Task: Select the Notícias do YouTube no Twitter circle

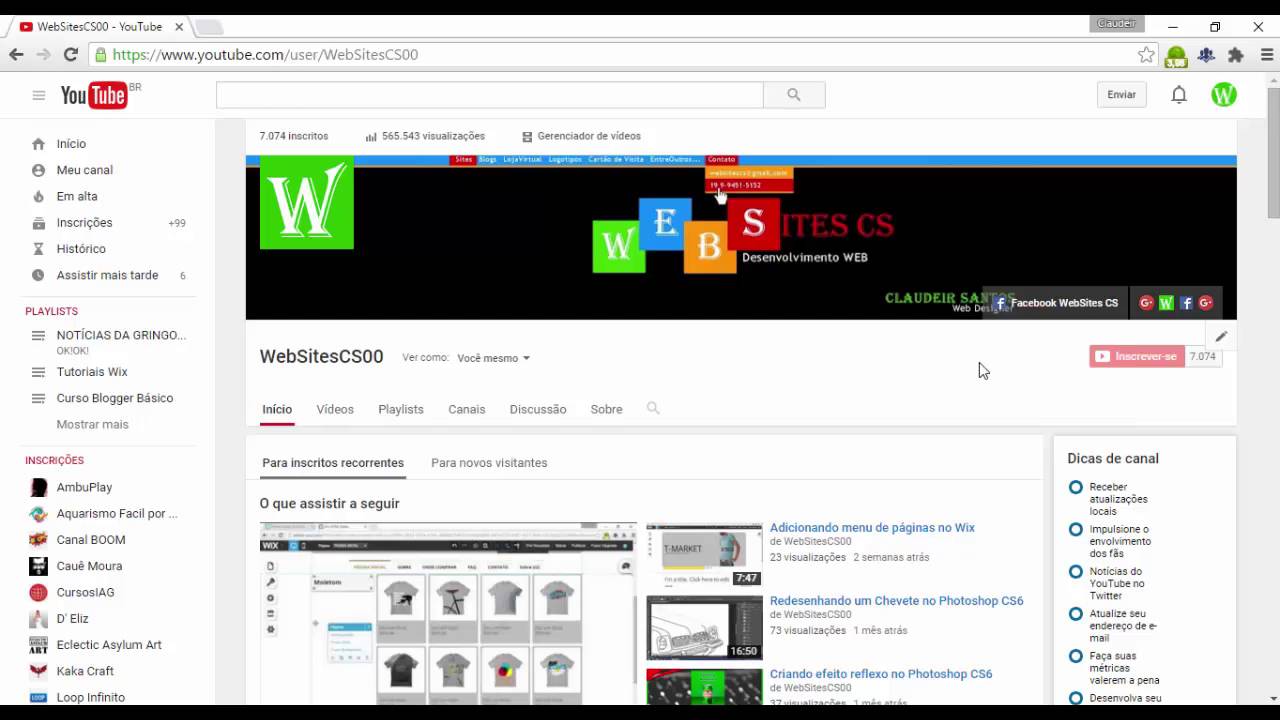Action: (1075, 572)
